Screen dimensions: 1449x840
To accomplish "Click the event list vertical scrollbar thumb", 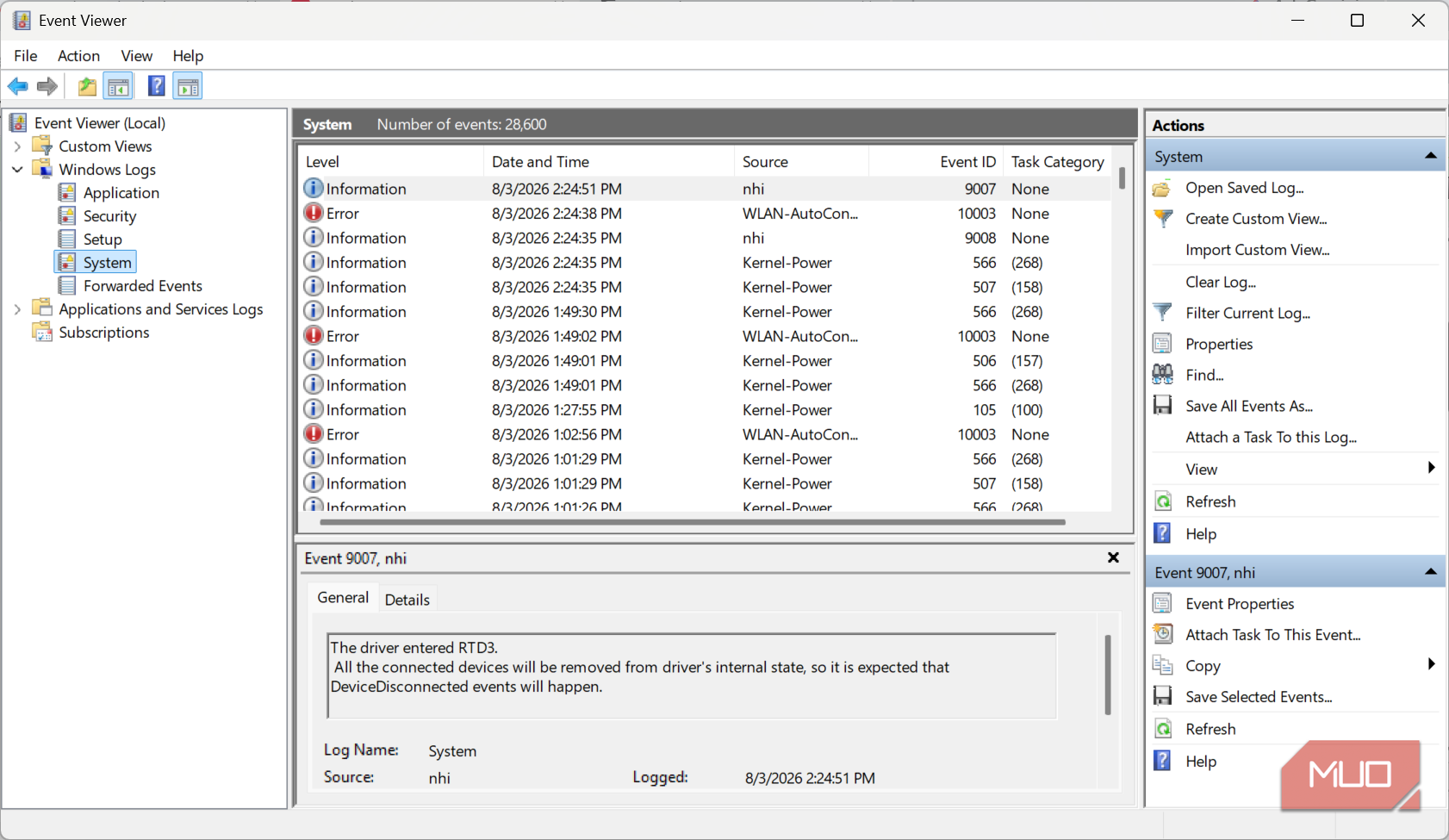I will 1122,178.
